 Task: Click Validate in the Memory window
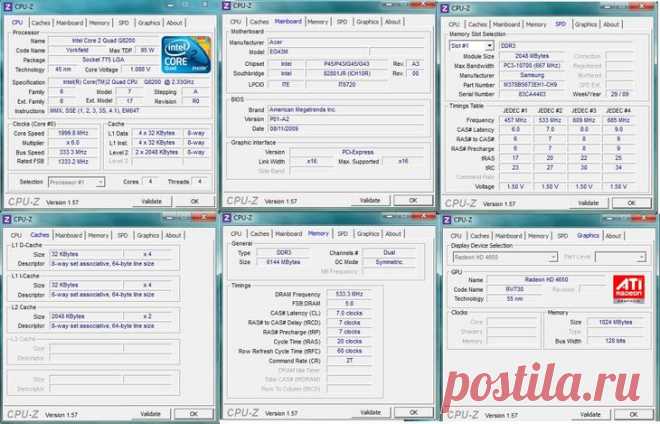[371, 412]
